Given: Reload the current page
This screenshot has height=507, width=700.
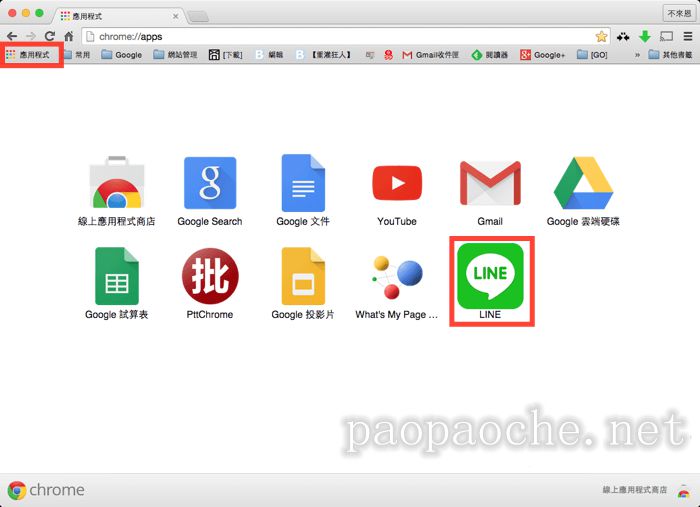Looking at the screenshot, I should [50, 36].
